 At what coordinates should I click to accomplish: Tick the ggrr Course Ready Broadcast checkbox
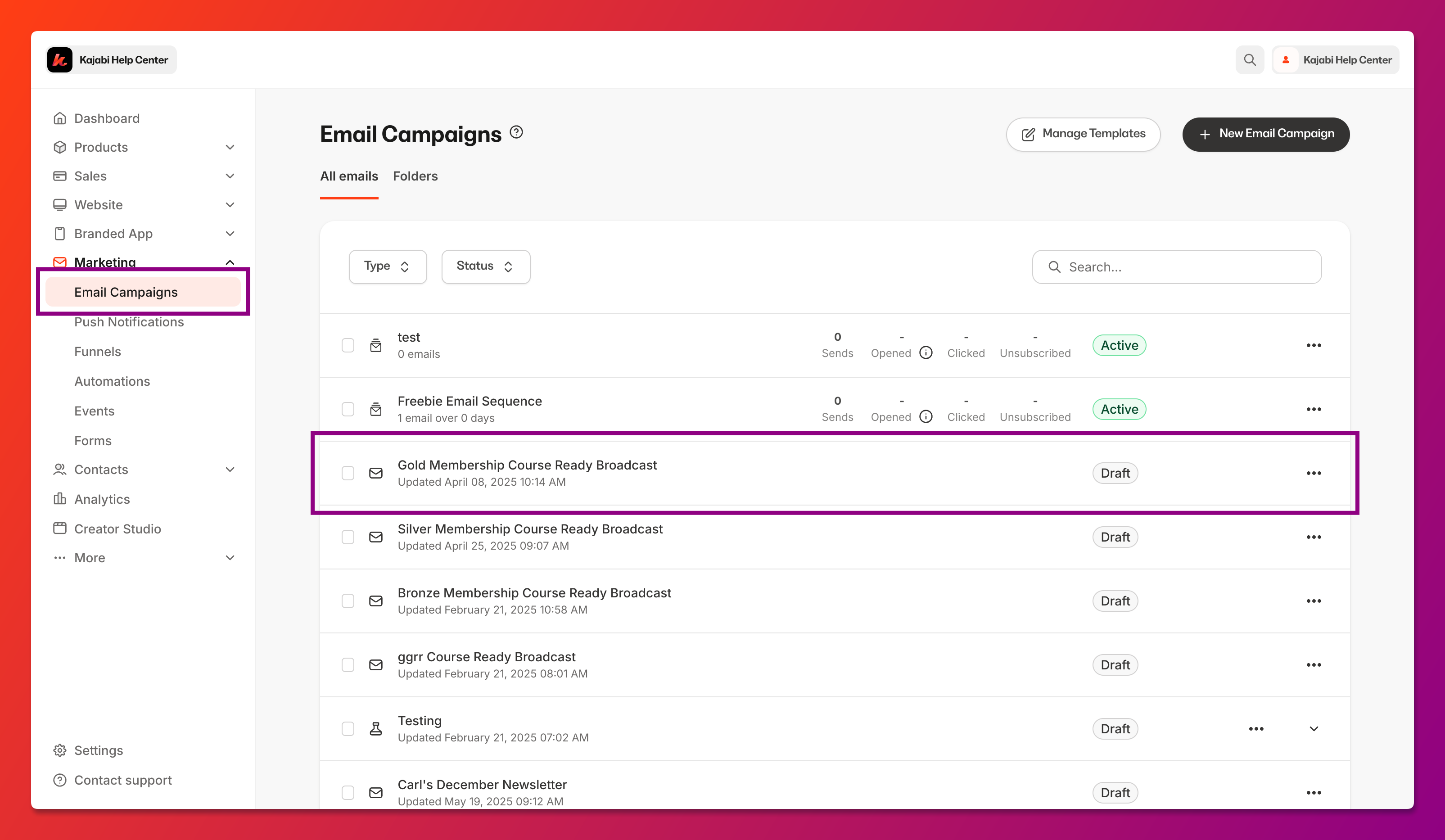tap(348, 664)
